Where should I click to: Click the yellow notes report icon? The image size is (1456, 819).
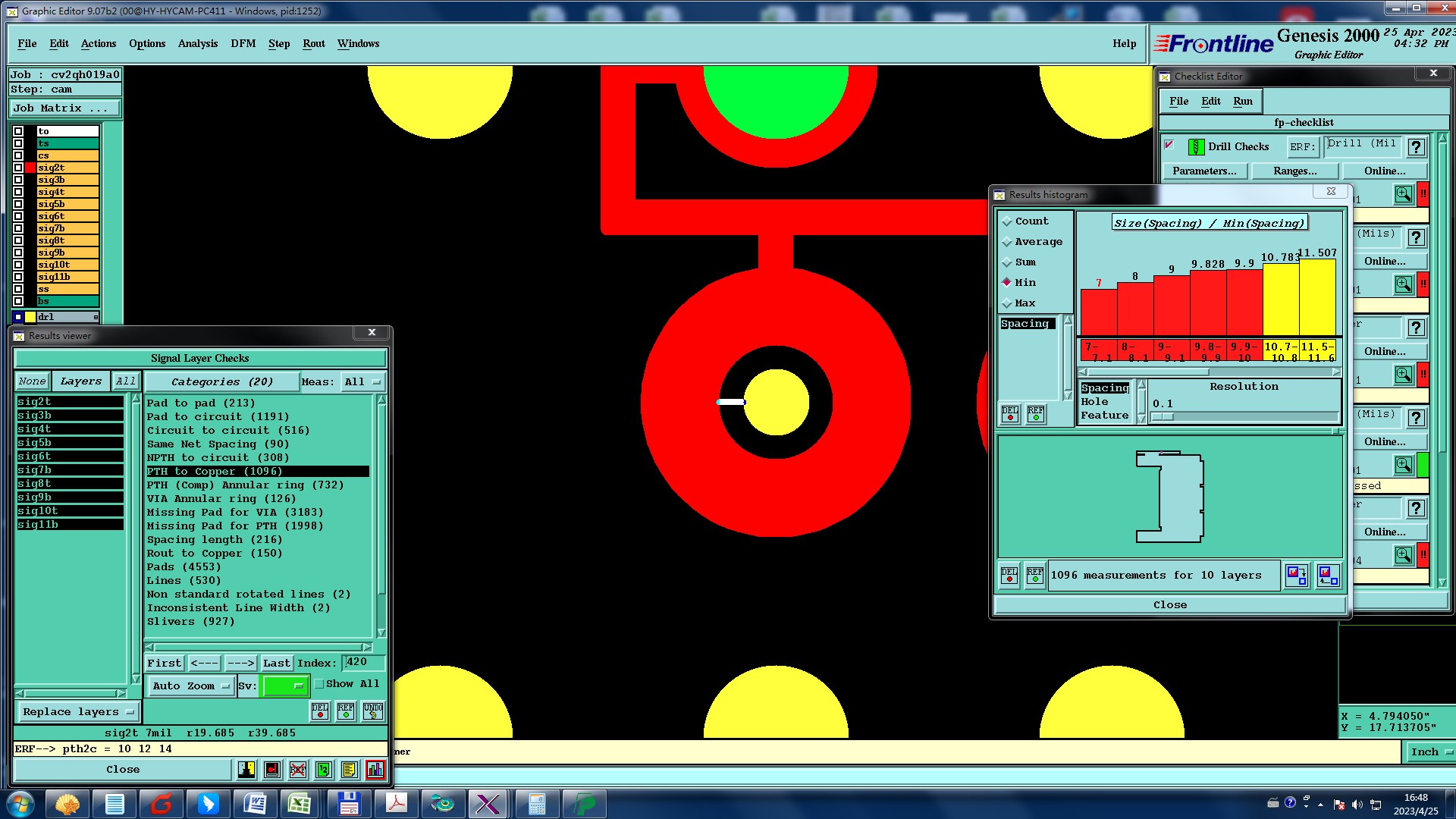pyautogui.click(x=349, y=770)
